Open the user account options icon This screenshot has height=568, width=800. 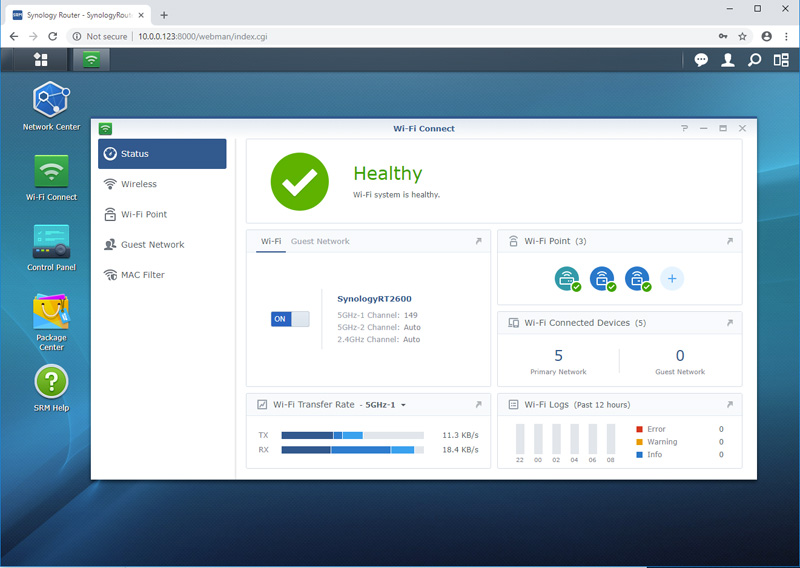click(x=728, y=60)
